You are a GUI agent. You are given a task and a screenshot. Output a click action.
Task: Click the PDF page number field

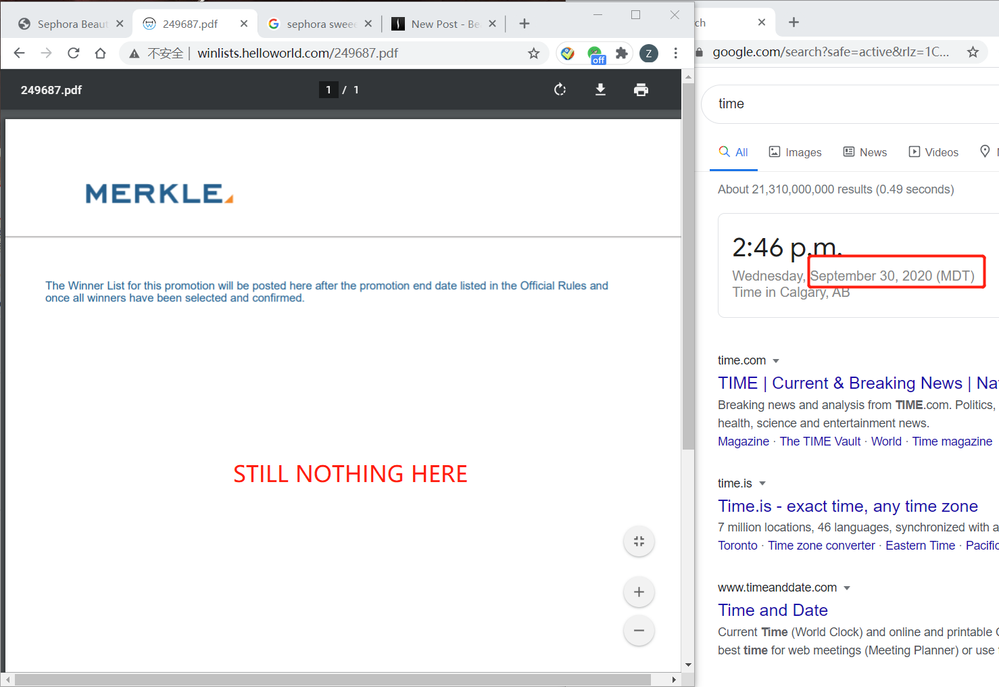pos(328,90)
